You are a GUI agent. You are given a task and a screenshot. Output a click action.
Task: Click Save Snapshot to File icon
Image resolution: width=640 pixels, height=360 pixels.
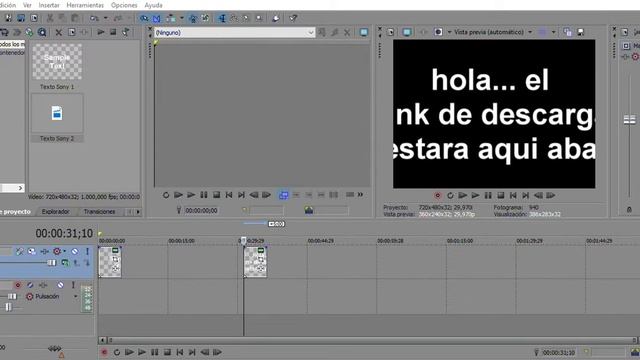click(x=580, y=32)
